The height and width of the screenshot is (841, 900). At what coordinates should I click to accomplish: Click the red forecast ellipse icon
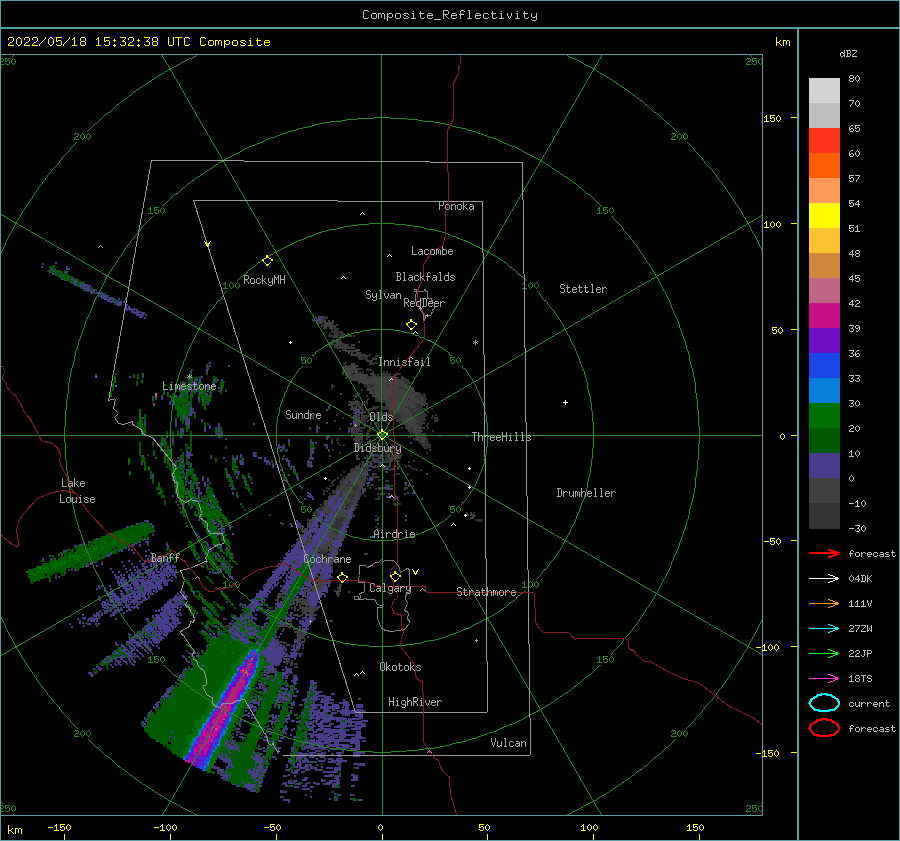pos(824,728)
